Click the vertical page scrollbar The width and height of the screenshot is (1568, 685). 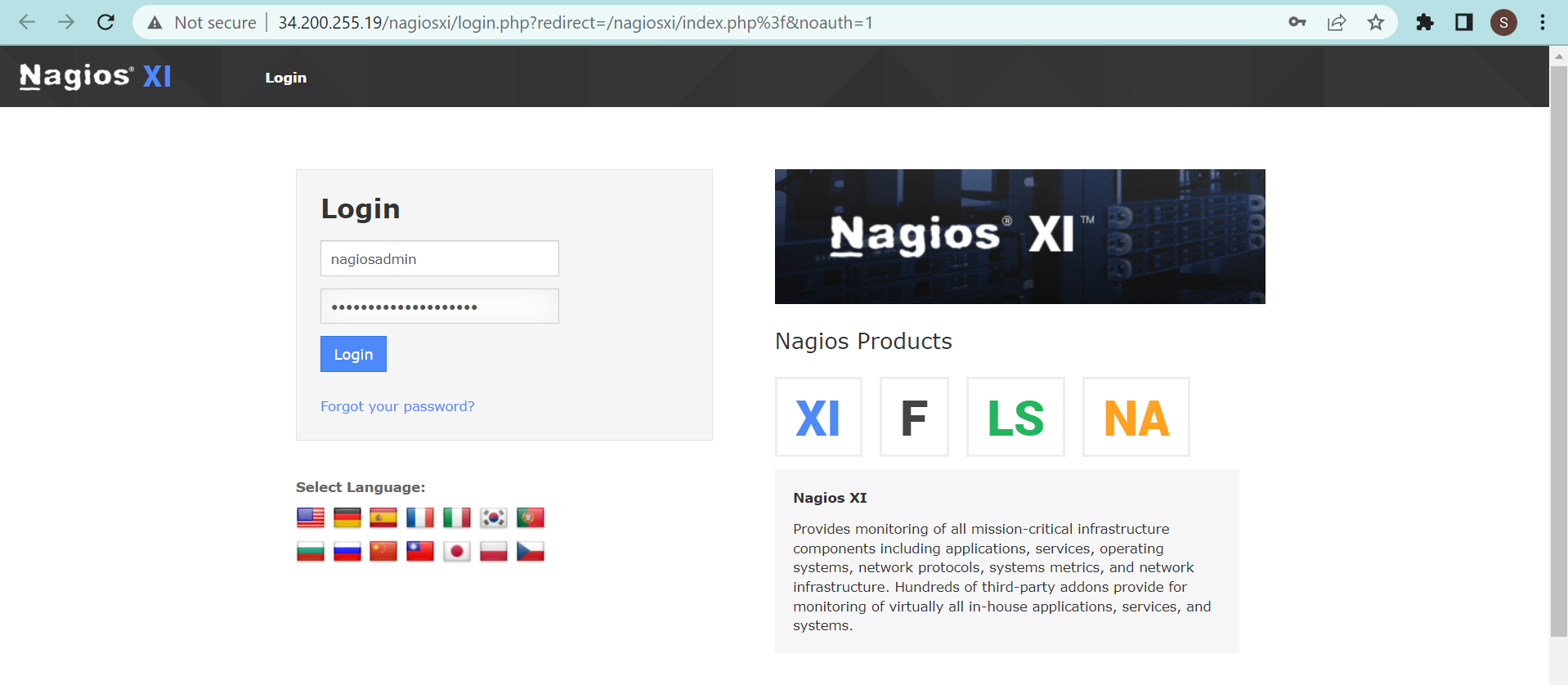(x=1559, y=351)
